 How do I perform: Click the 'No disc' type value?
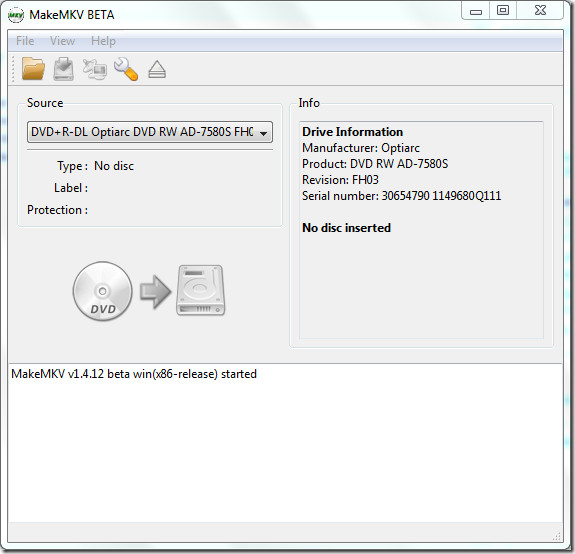(114, 166)
